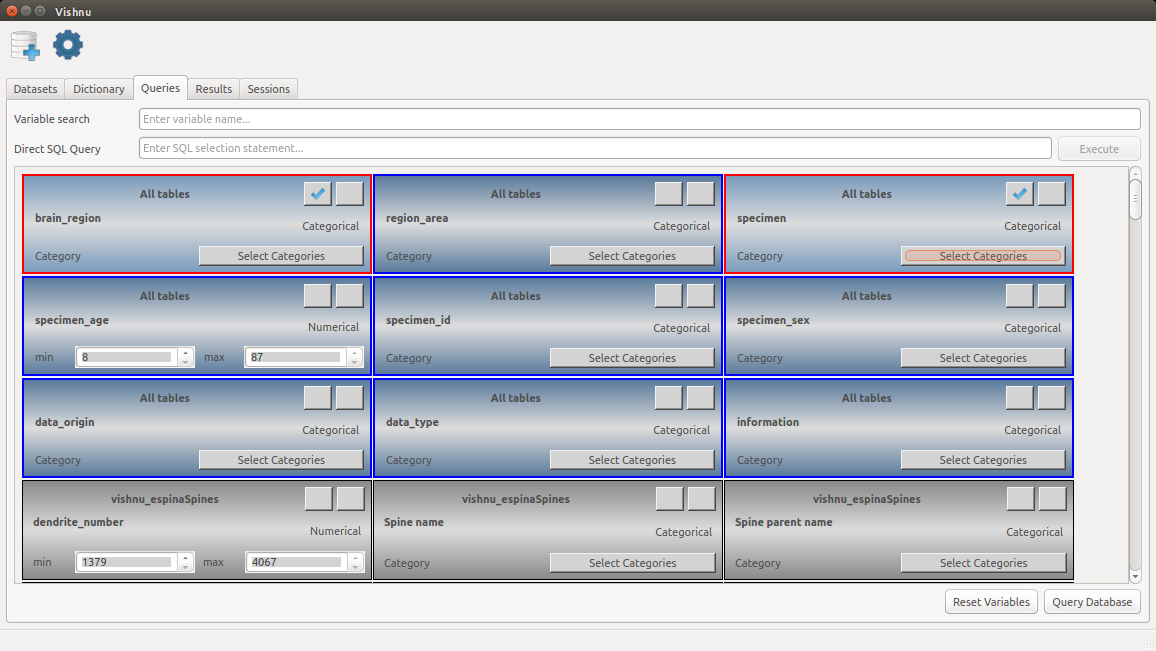Image resolution: width=1156 pixels, height=651 pixels.
Task: Click the Numerical label on specimen_age card
Action: [x=333, y=327]
